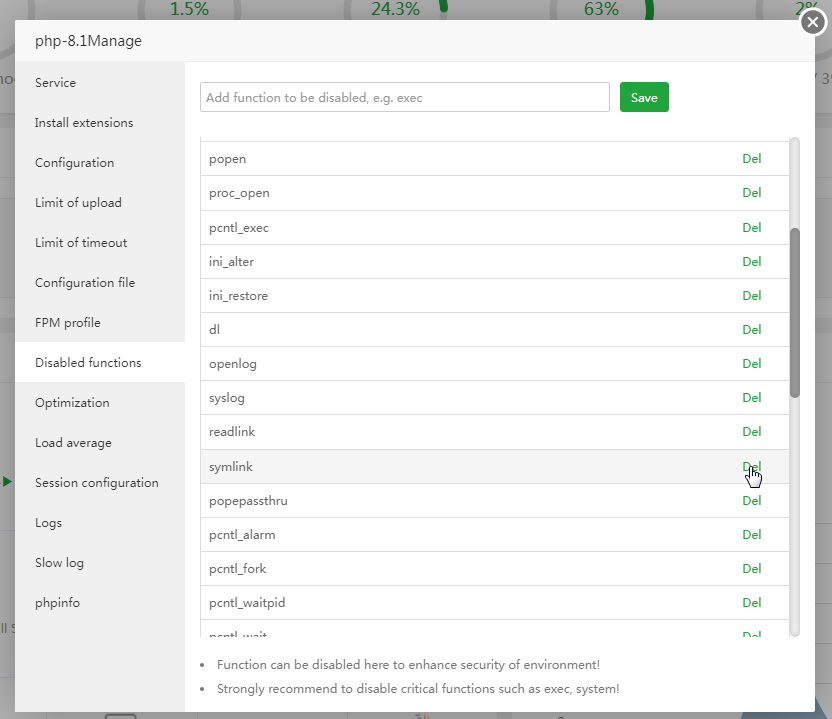This screenshot has width=832, height=719.
Task: Open the Optimization settings
Action: pyautogui.click(x=72, y=402)
